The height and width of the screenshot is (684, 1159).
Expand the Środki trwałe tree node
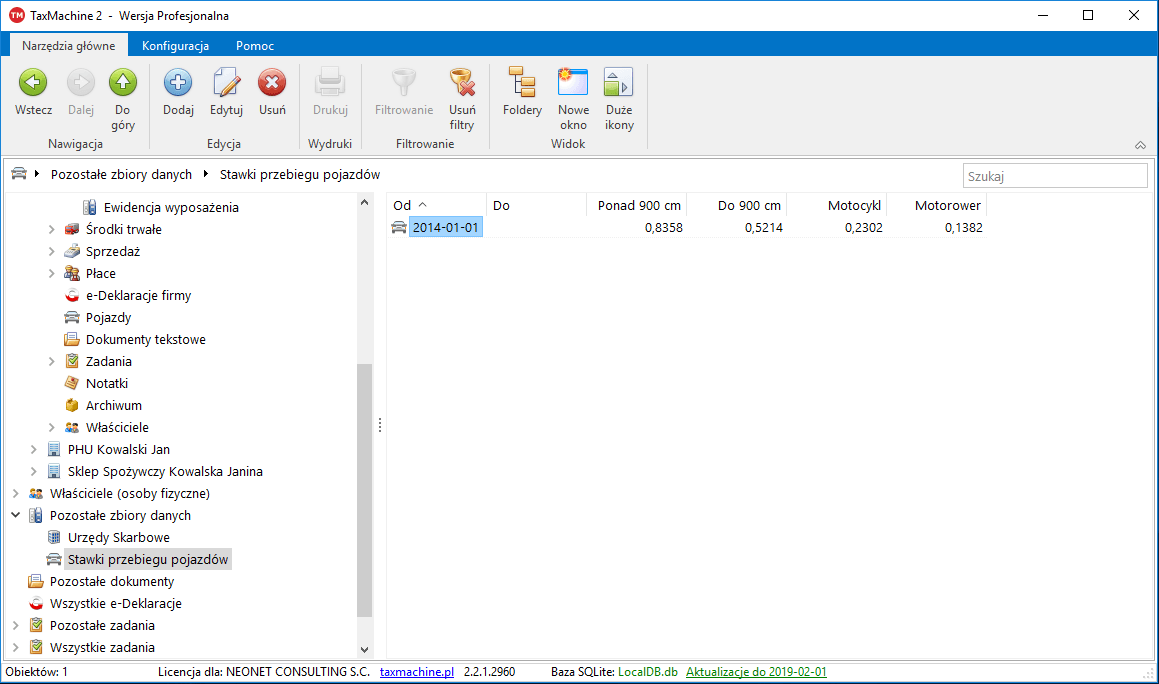(52, 230)
